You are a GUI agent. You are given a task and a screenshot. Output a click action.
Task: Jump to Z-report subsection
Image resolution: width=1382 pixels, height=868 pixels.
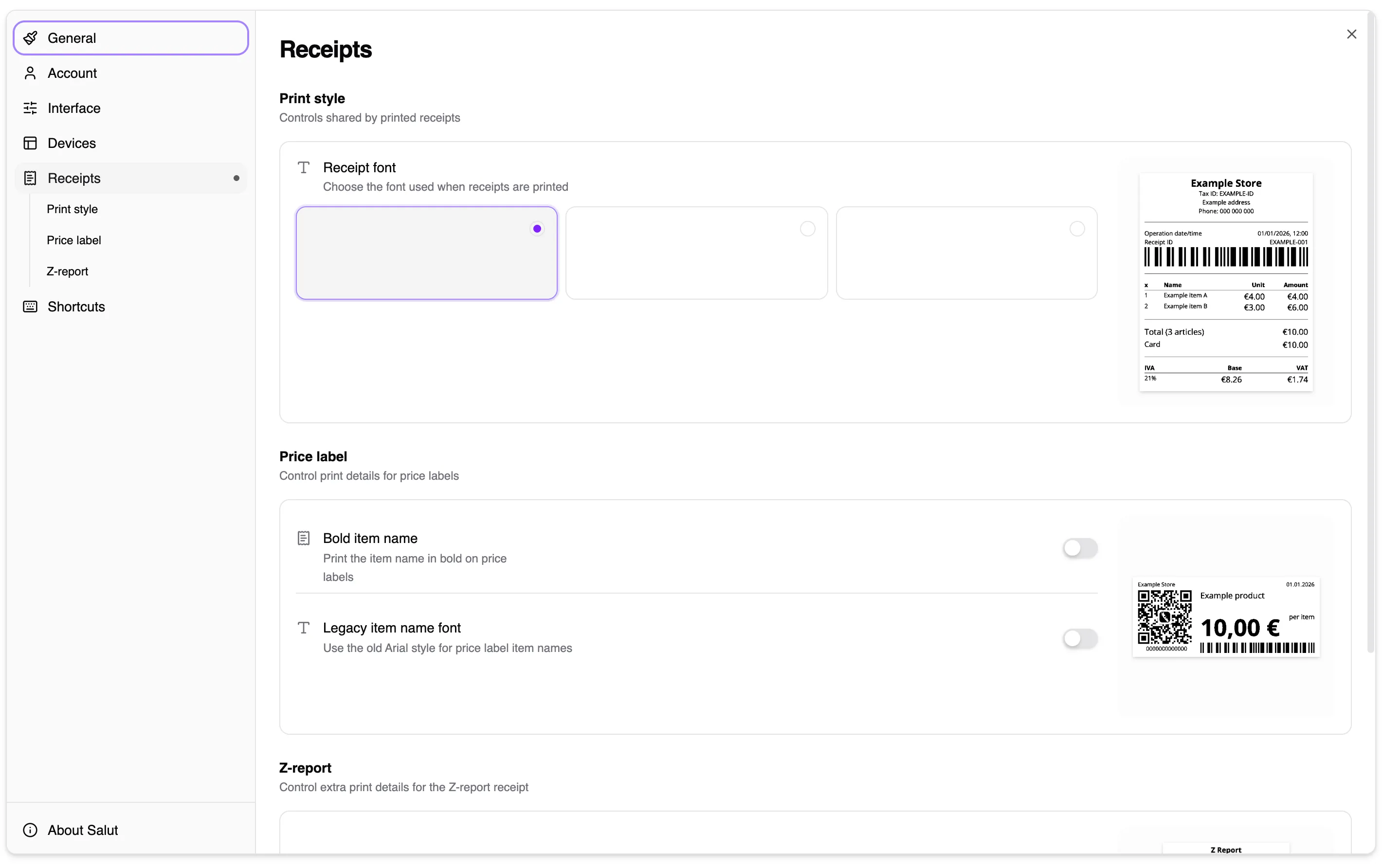(x=67, y=271)
